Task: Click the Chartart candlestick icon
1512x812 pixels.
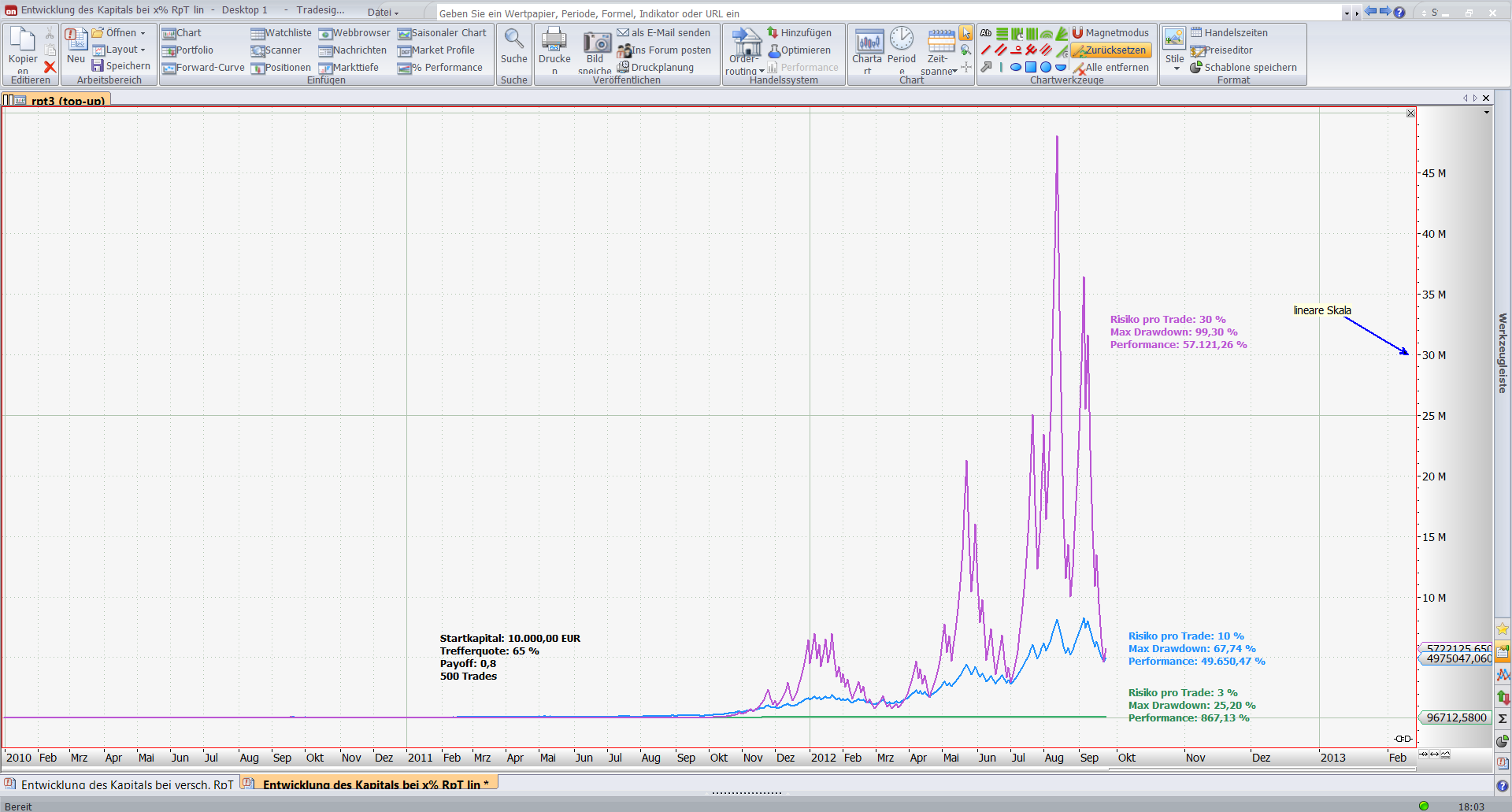Action: [x=868, y=40]
